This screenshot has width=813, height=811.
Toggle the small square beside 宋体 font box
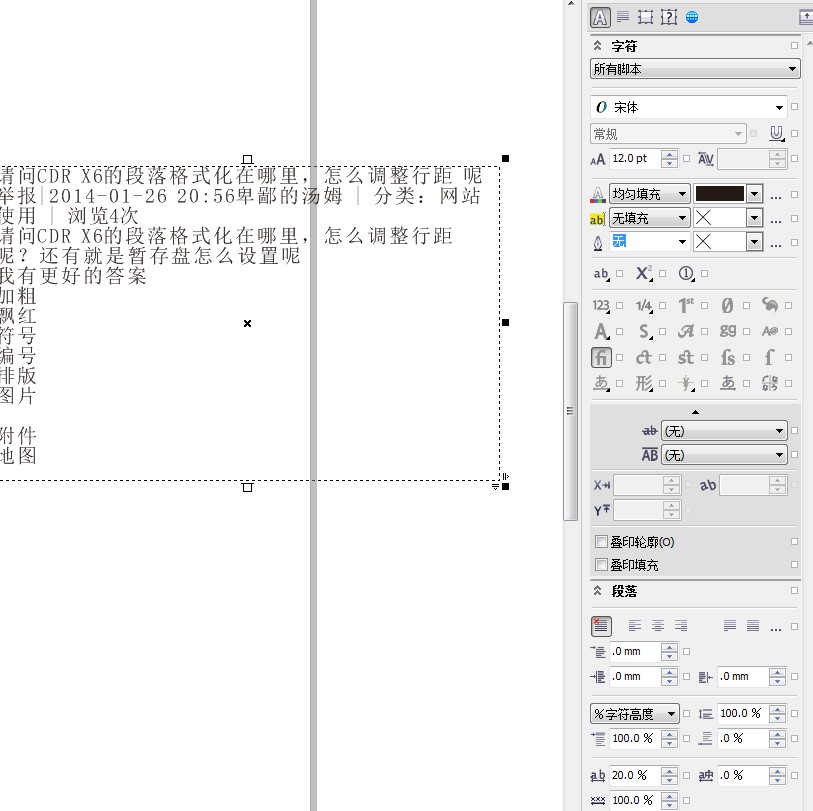point(794,106)
